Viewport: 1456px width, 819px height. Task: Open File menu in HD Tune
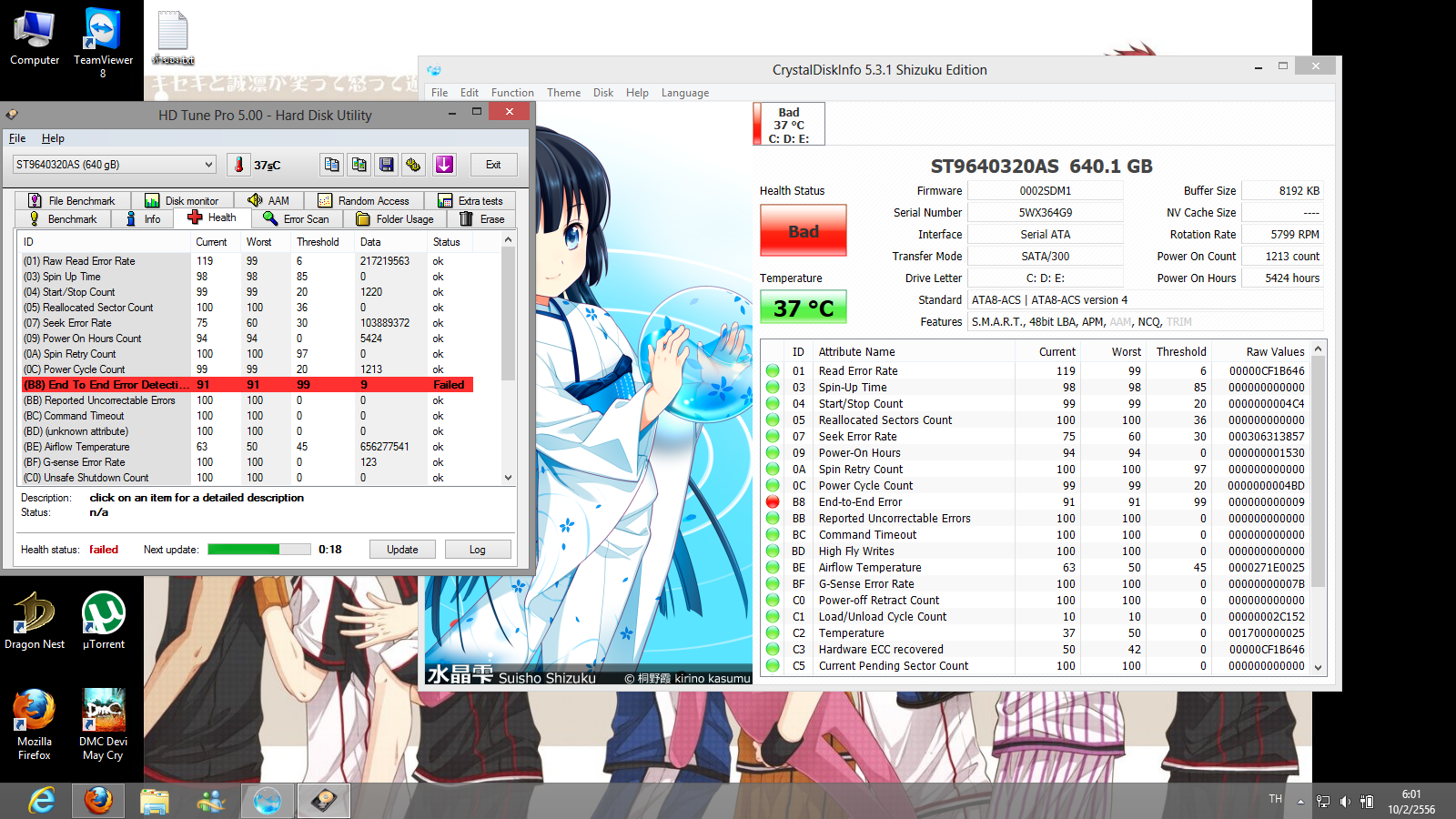(x=17, y=138)
